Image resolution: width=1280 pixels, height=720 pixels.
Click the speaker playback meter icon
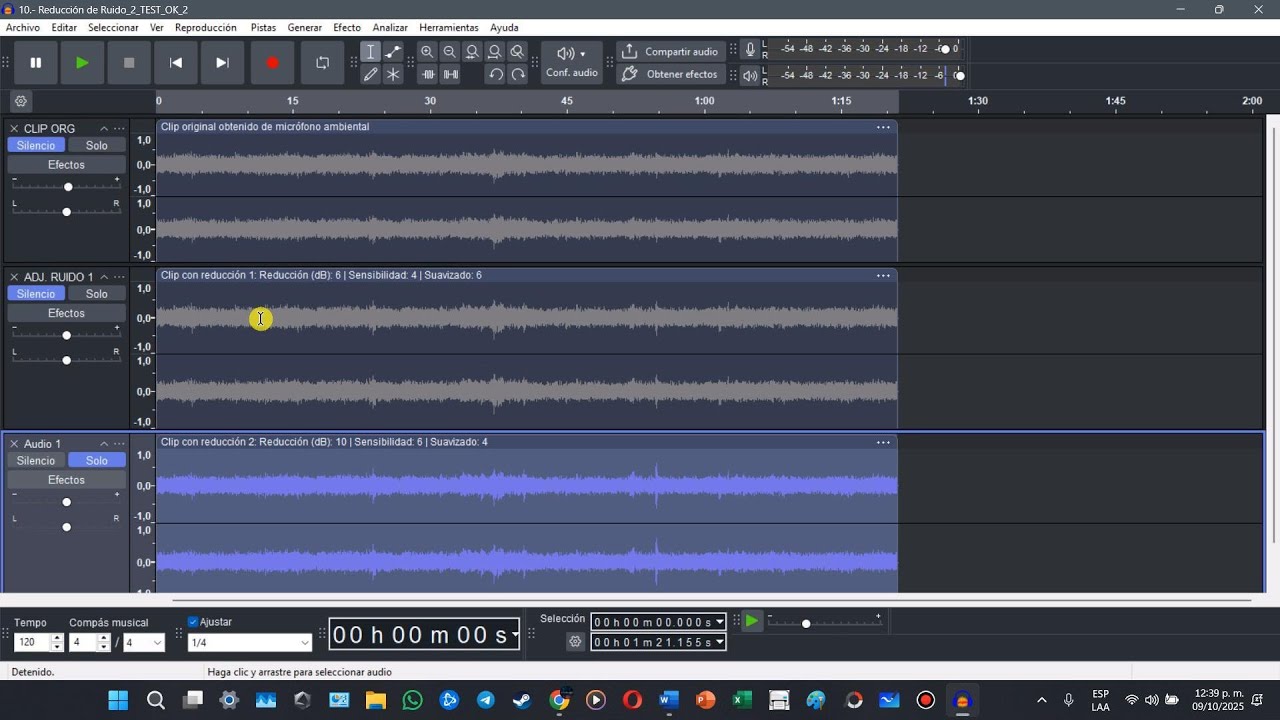(x=750, y=76)
